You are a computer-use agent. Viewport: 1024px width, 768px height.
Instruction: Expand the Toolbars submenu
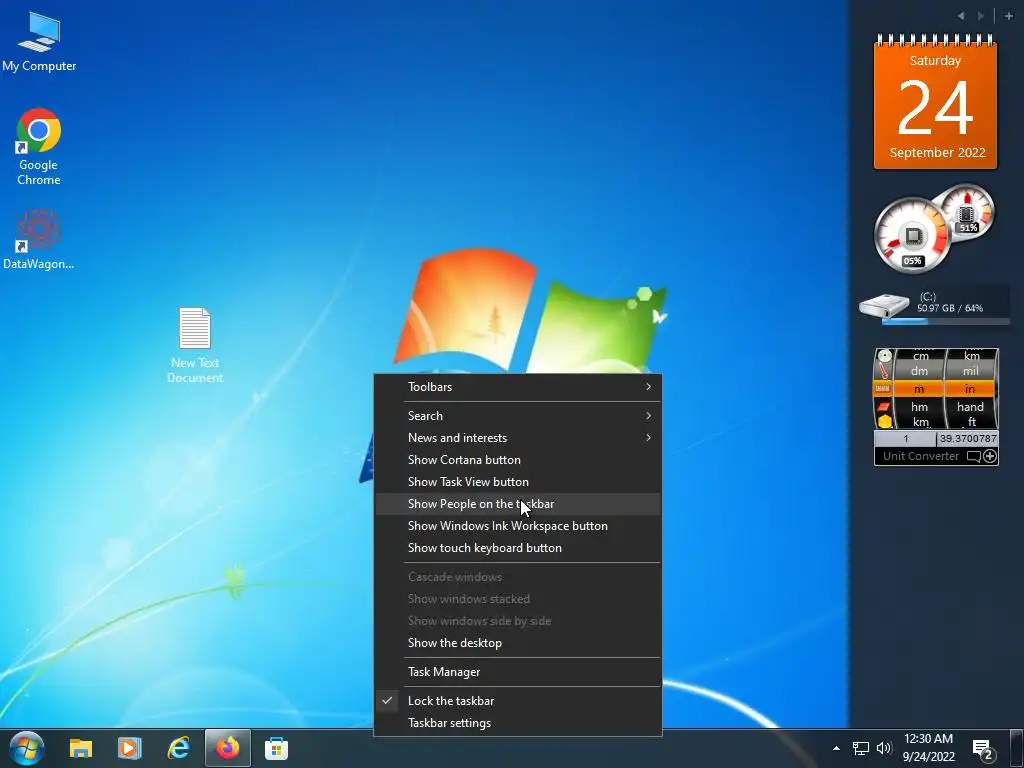[x=518, y=387]
